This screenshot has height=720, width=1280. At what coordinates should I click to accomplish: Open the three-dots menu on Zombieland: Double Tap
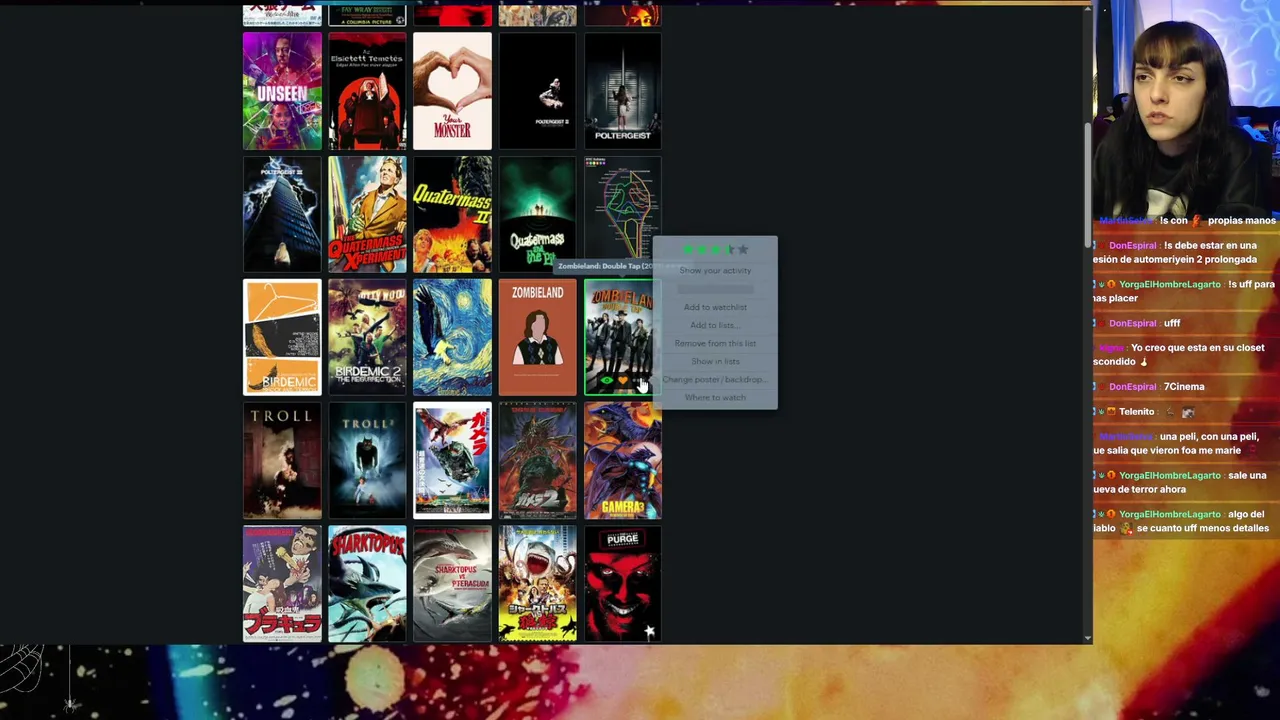click(640, 381)
